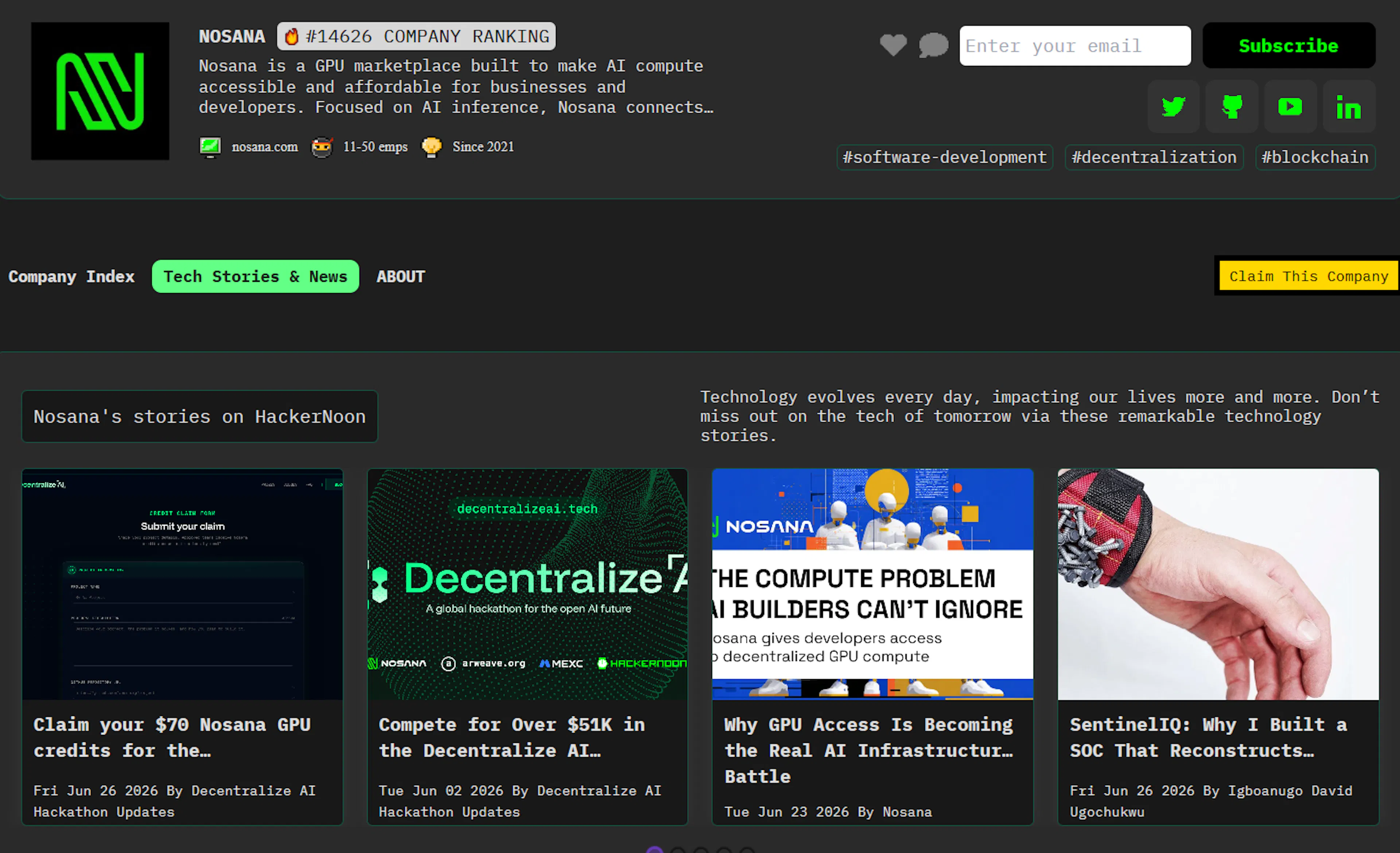1400x853 pixels.
Task: Select the #software-development tag
Action: click(945, 157)
